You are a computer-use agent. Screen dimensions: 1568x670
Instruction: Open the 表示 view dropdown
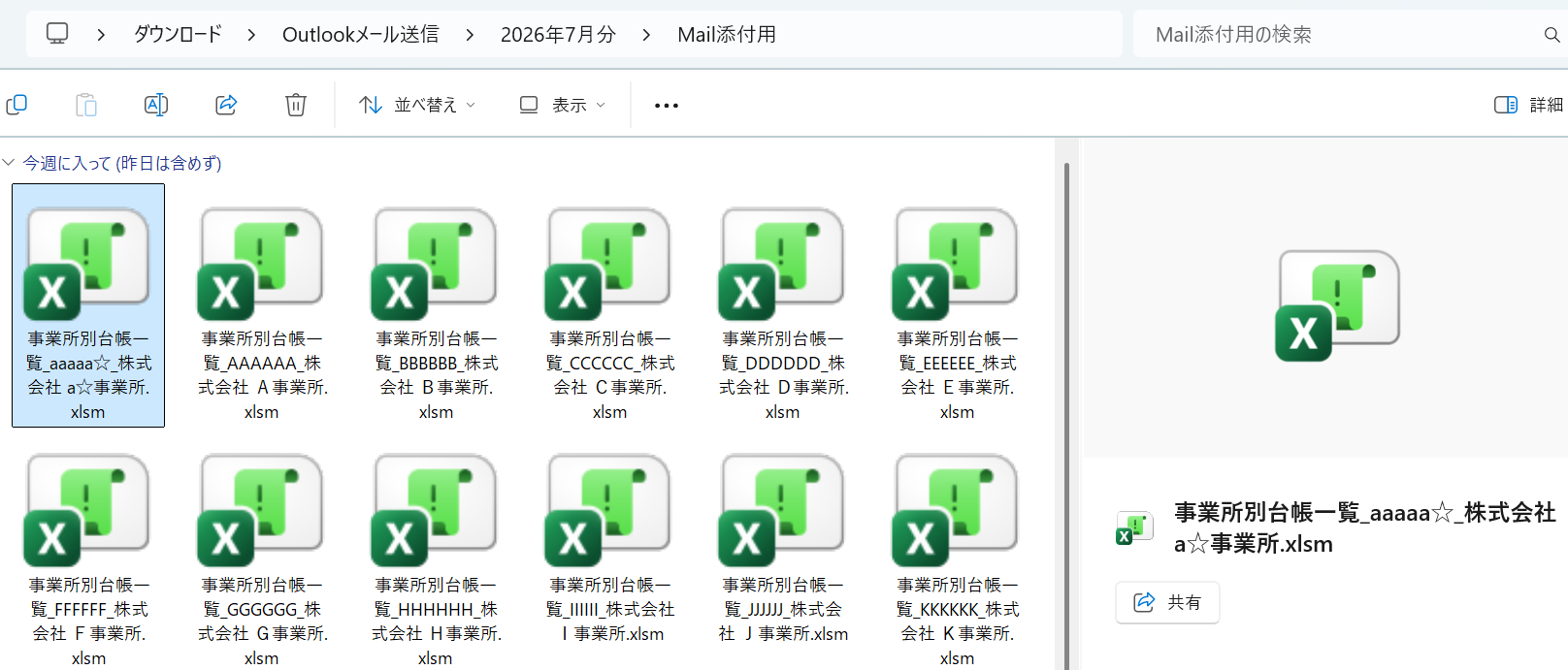563,105
